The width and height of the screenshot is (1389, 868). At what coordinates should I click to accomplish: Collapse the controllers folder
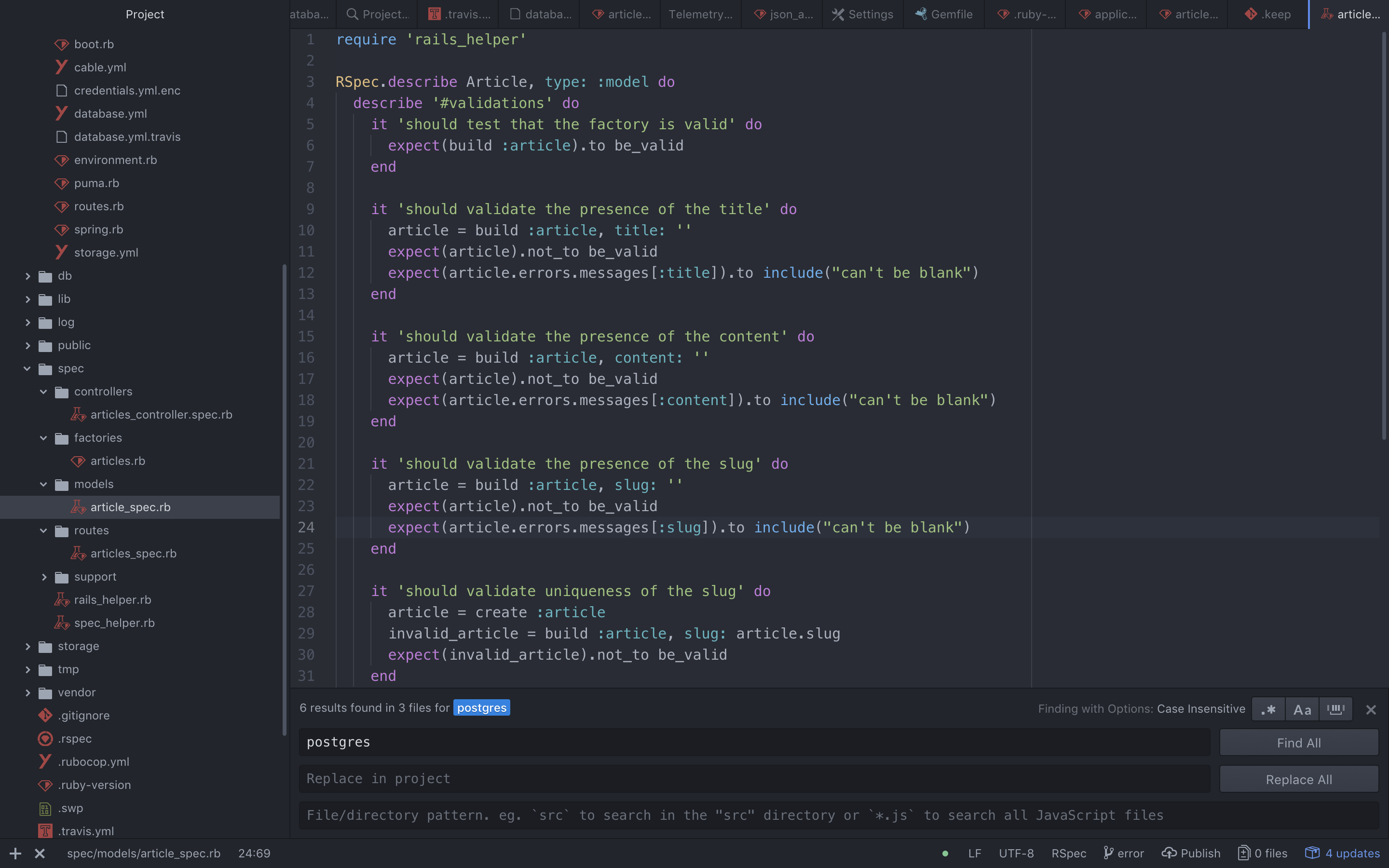coord(43,392)
